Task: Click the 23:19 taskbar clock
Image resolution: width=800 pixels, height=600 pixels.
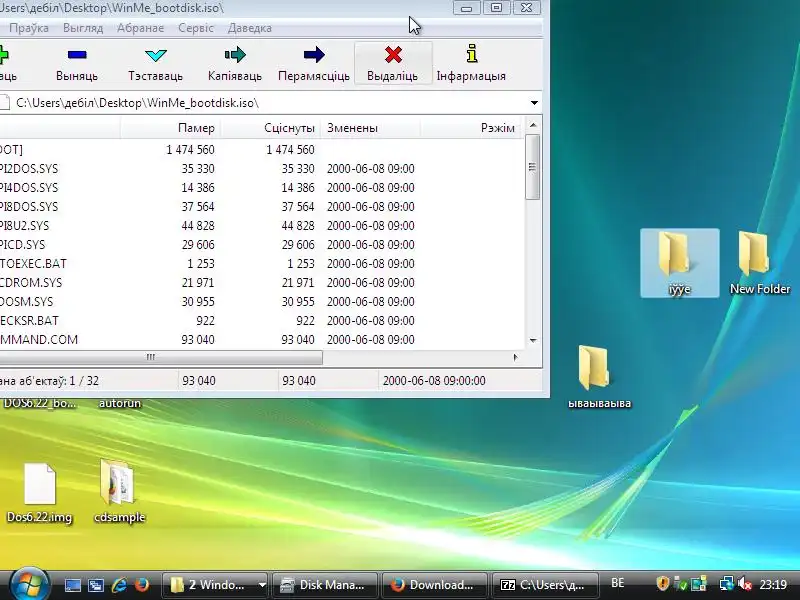Action: [x=773, y=584]
